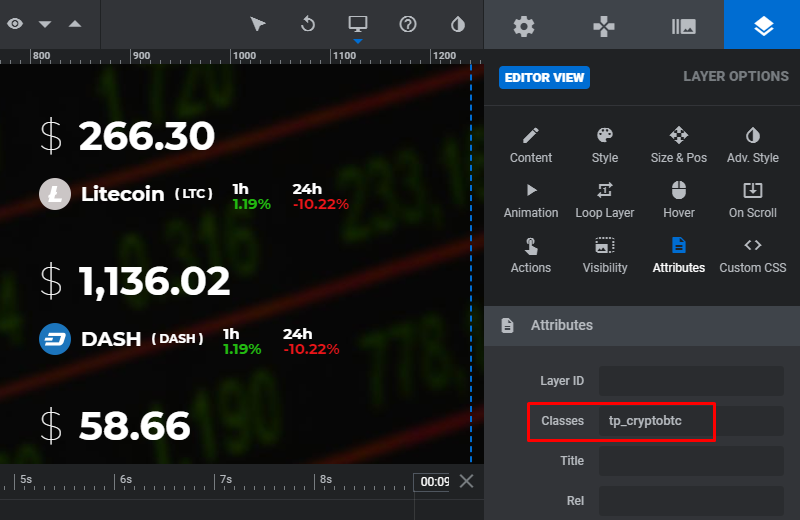The image size is (800, 520).
Task: Open the Content pencil section
Action: point(531,145)
